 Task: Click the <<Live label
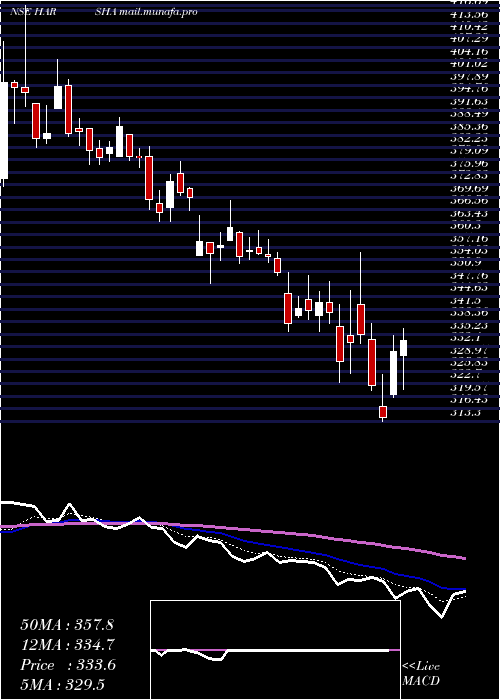[421, 667]
